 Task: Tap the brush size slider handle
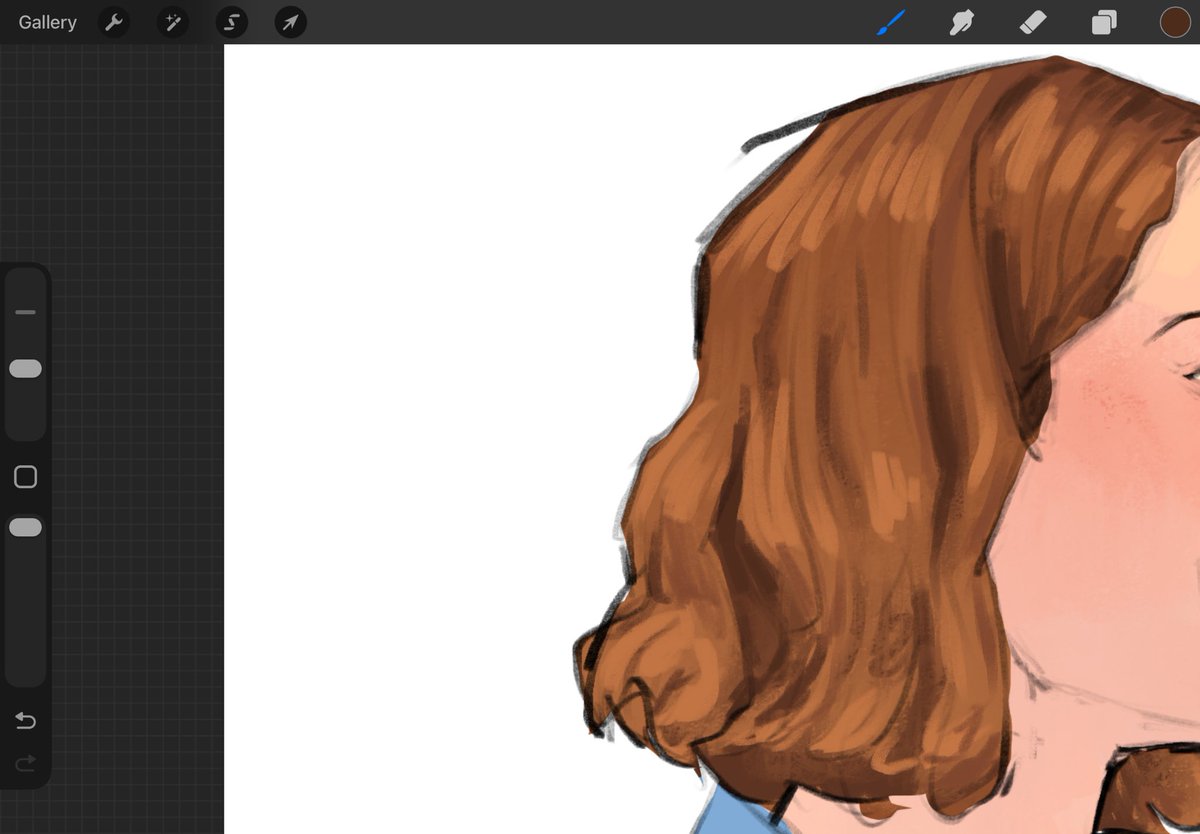[25, 368]
